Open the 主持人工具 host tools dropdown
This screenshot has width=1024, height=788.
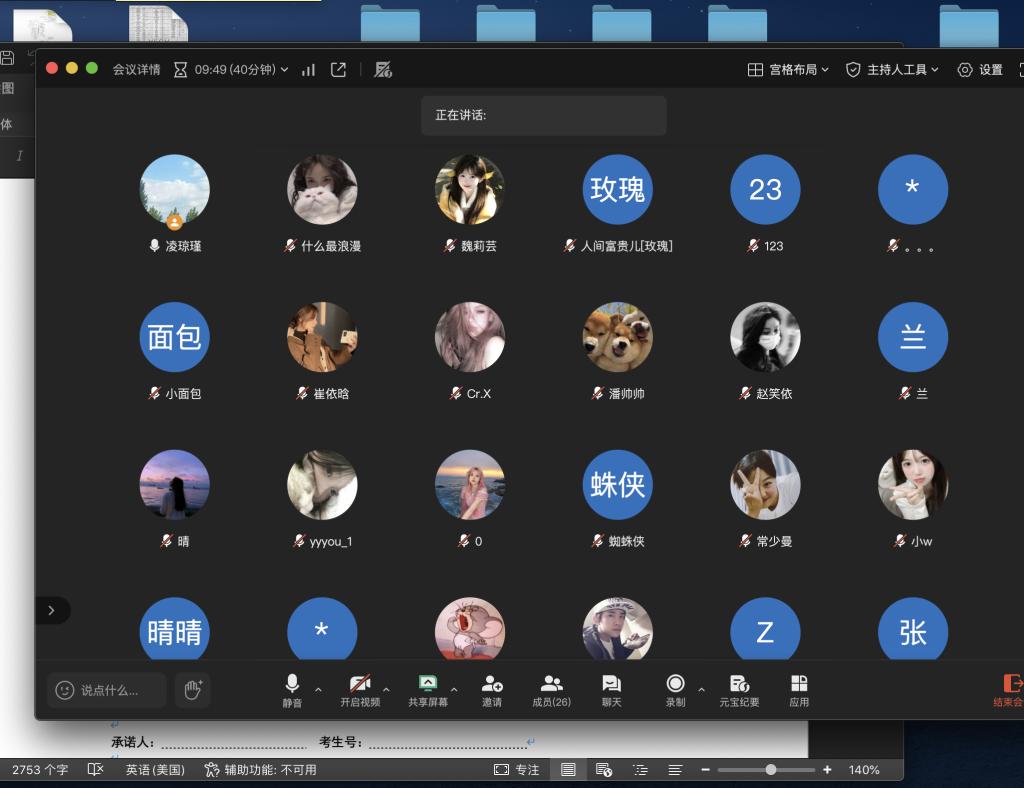892,70
